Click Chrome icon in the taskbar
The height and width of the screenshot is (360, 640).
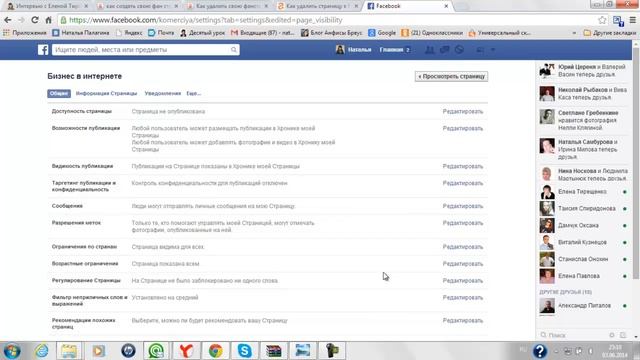pos(215,351)
